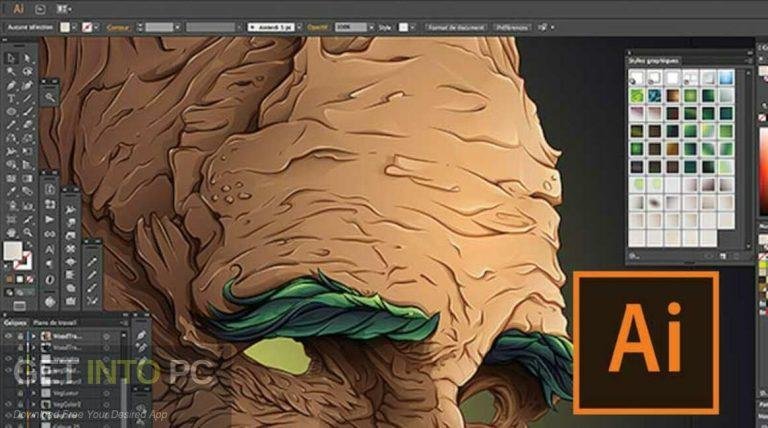The image size is (768, 428).
Task: Select the Direct Selection white arrow tool
Action: (27, 58)
